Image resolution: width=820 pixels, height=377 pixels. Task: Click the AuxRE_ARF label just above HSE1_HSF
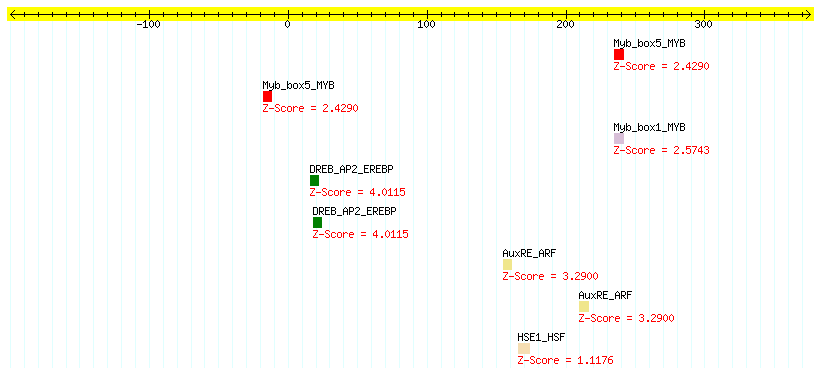click(529, 253)
